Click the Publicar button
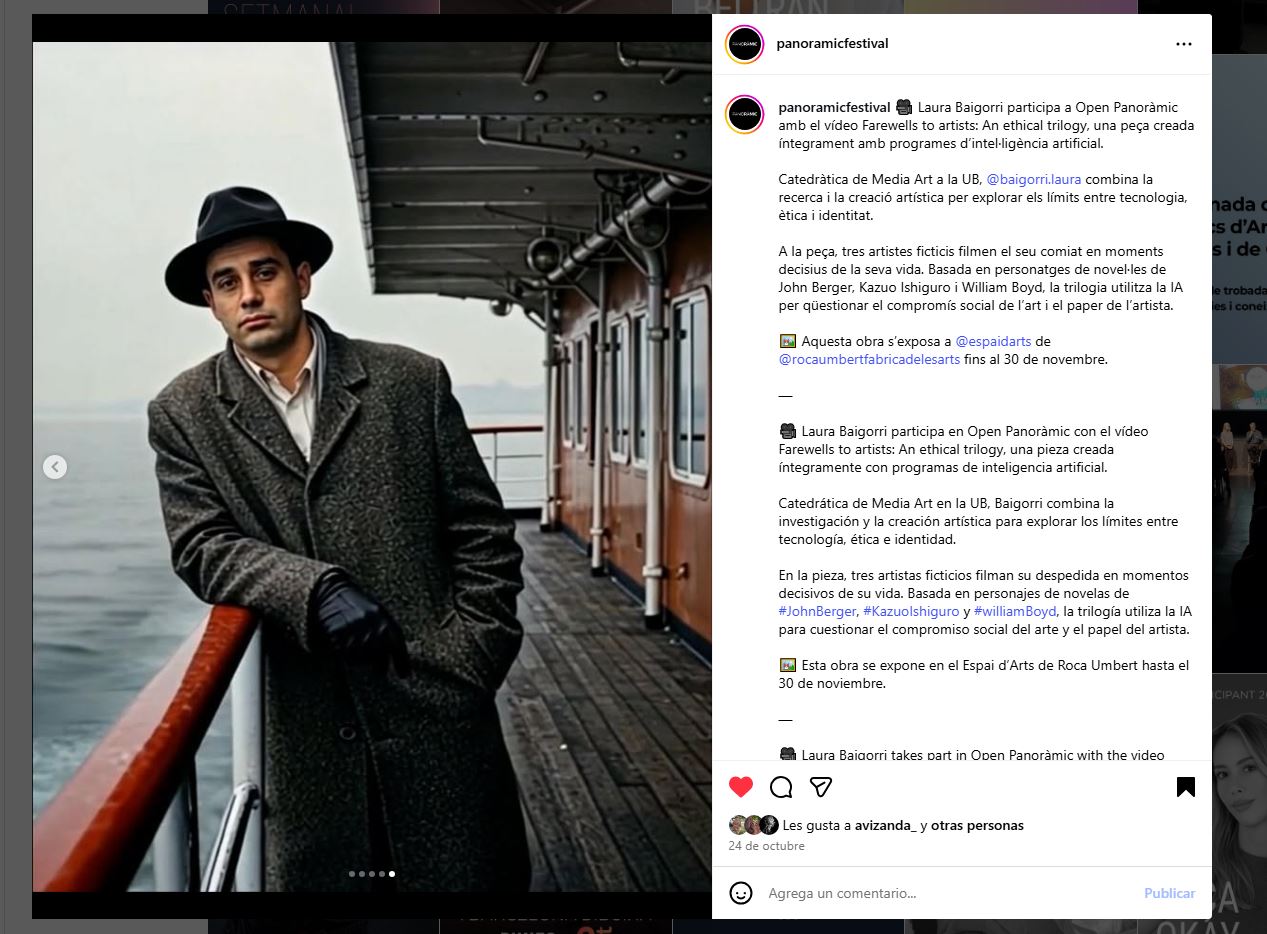Screen dimensions: 1267x934 pos(1169,893)
